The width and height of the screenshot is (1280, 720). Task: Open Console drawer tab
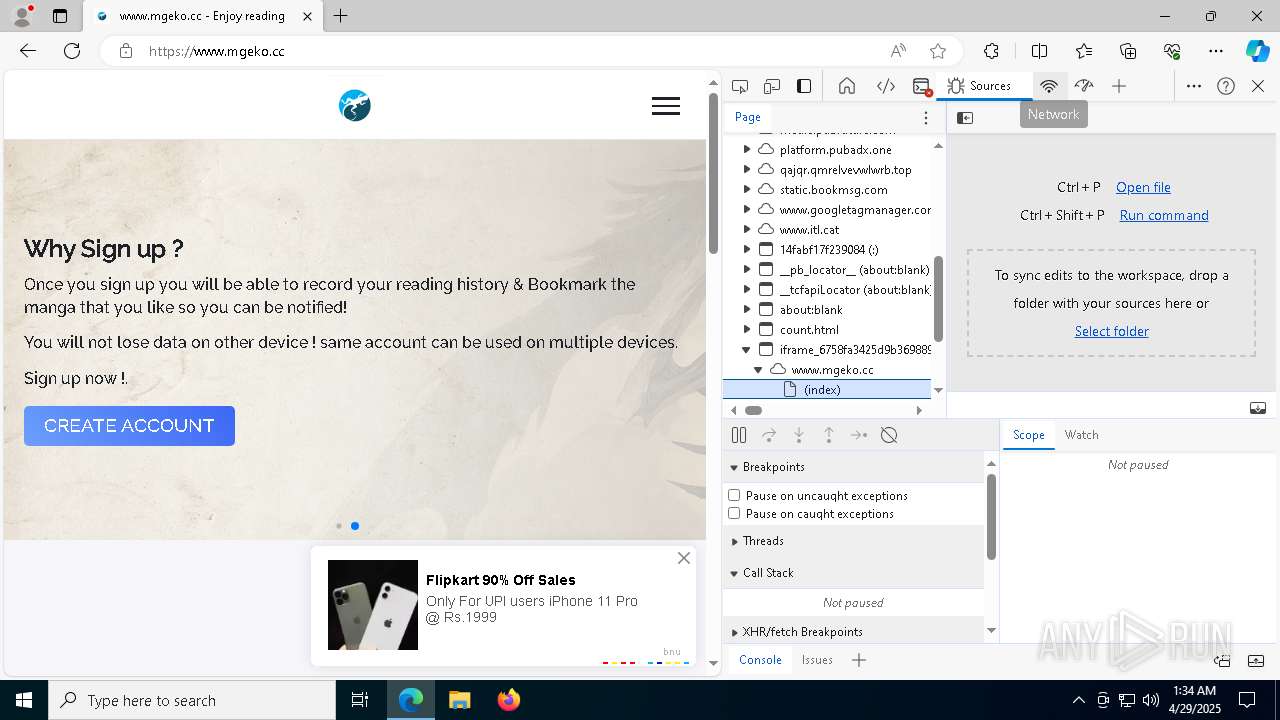click(x=760, y=660)
